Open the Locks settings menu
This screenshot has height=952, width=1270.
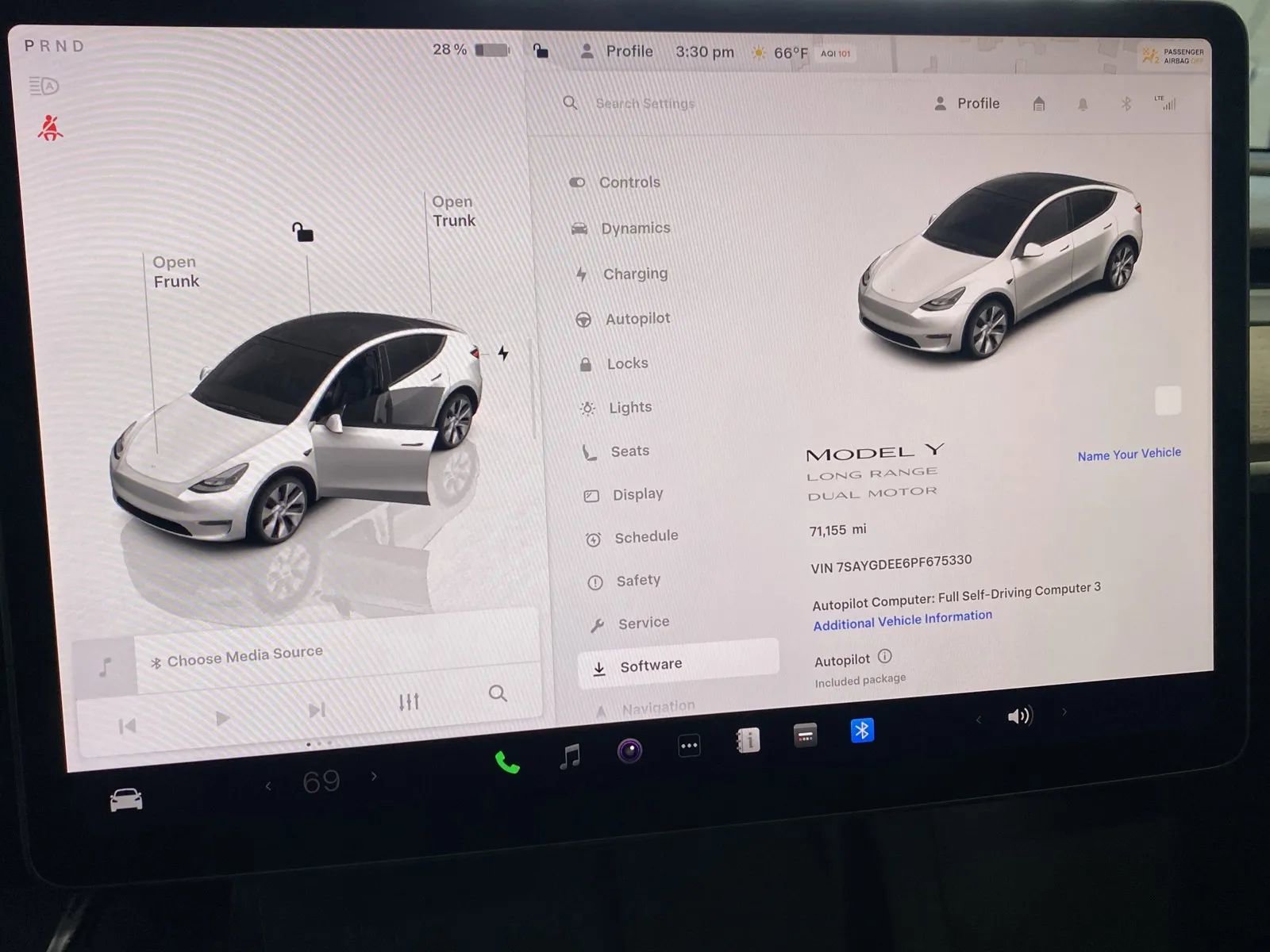point(614,363)
